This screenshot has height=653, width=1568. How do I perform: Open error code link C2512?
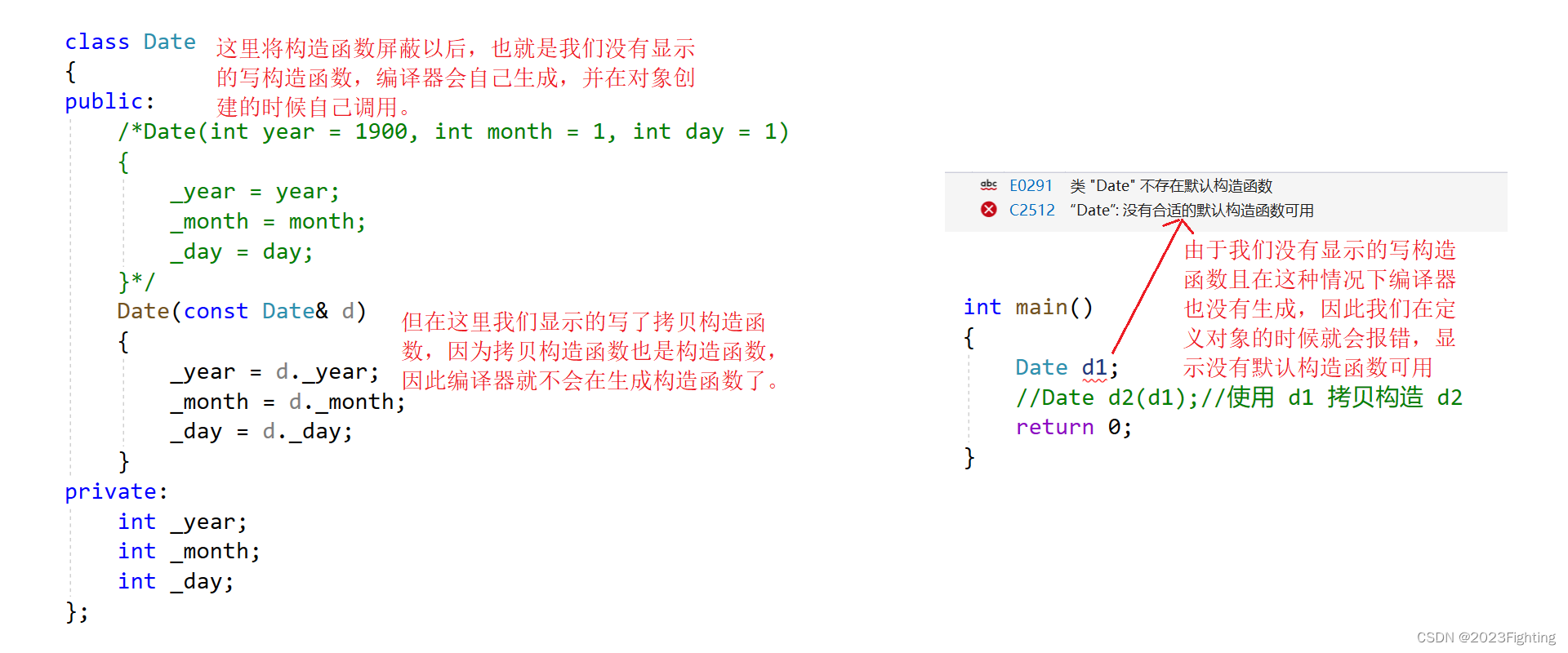(x=1031, y=211)
